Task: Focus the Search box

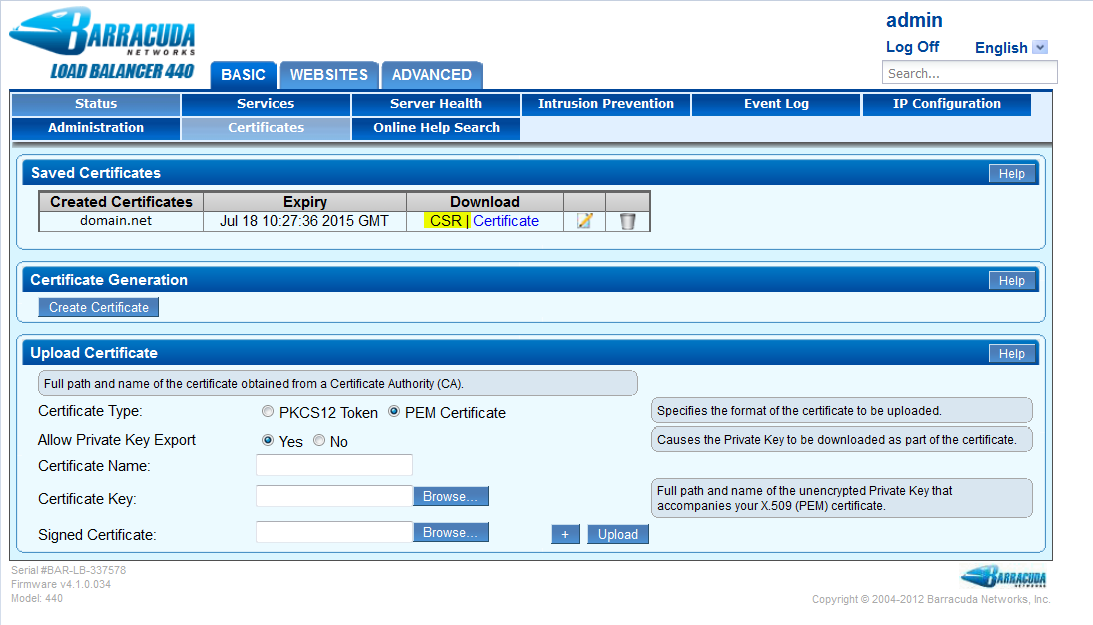Action: pyautogui.click(x=970, y=72)
